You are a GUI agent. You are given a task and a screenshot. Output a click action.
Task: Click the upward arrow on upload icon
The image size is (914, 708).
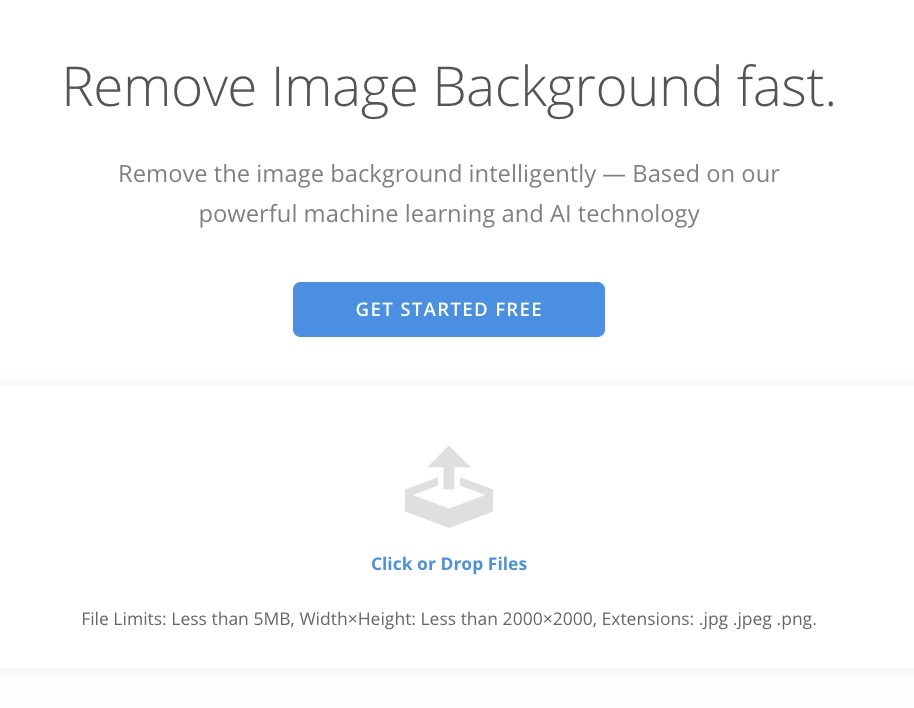point(449,467)
